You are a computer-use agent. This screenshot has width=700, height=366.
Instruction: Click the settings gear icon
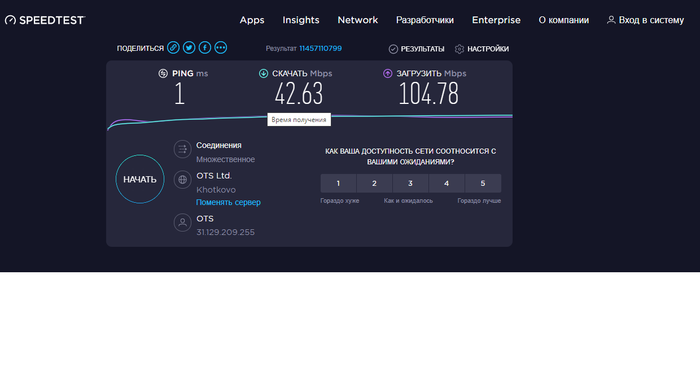[x=459, y=49]
